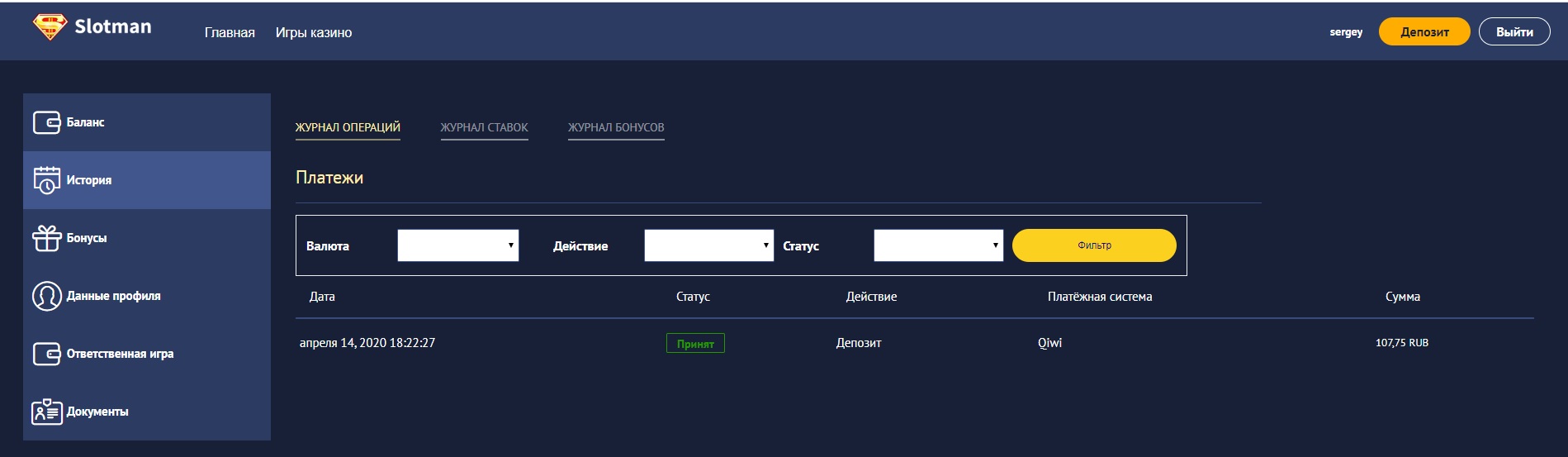Go to Бонусы in the sidebar
Viewport: 1568px width, 457px height.
147,238
